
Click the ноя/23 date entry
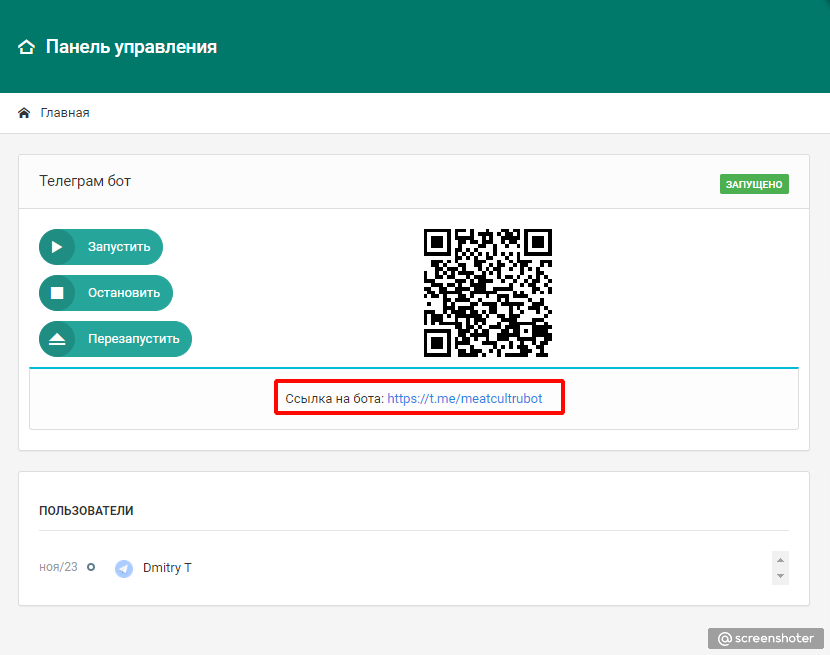58,567
